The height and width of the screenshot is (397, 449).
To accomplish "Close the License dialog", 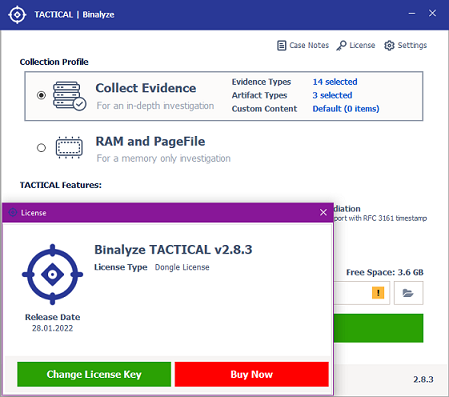I will pos(323,212).
